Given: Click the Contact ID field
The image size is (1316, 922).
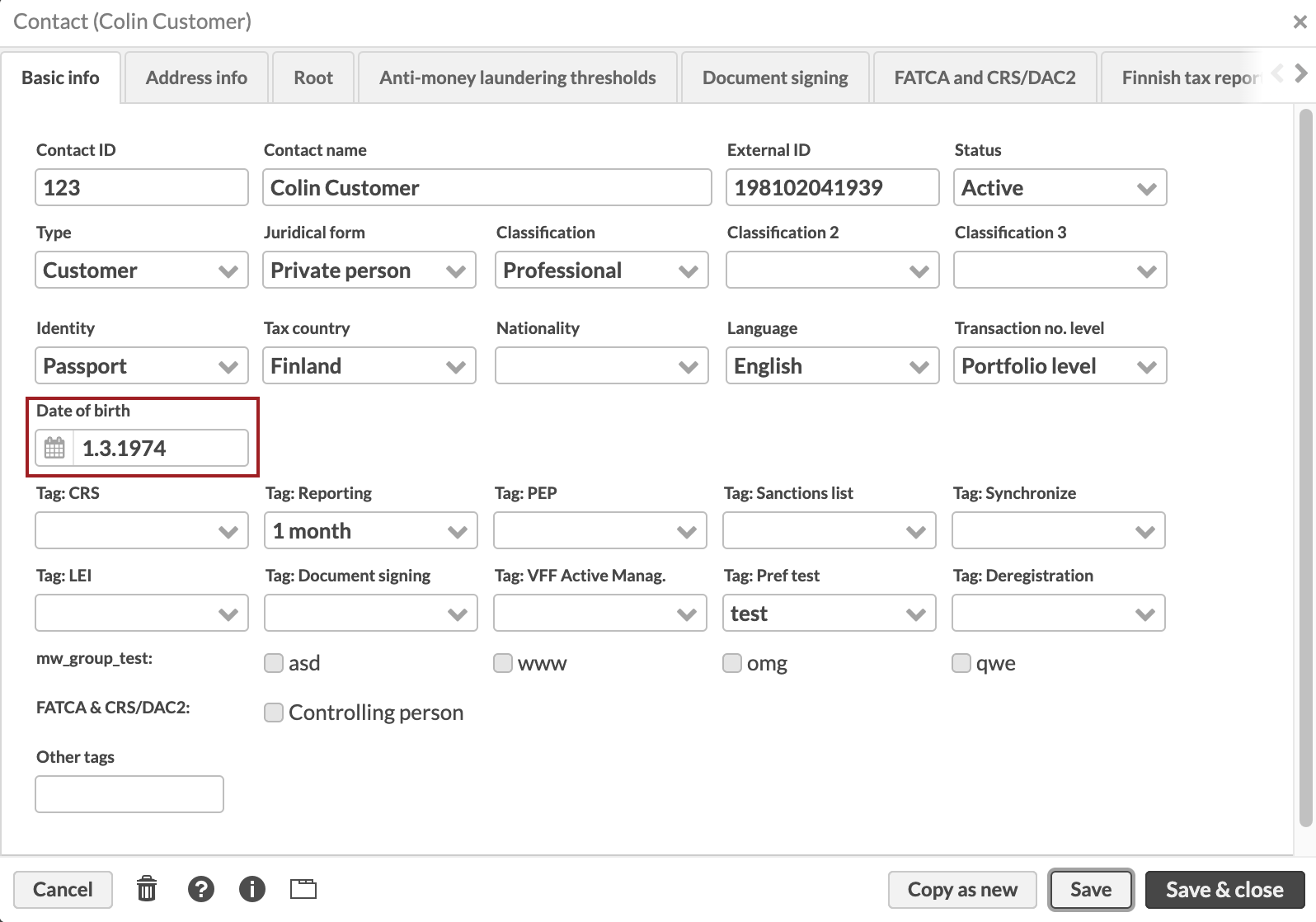Looking at the screenshot, I should (x=142, y=187).
